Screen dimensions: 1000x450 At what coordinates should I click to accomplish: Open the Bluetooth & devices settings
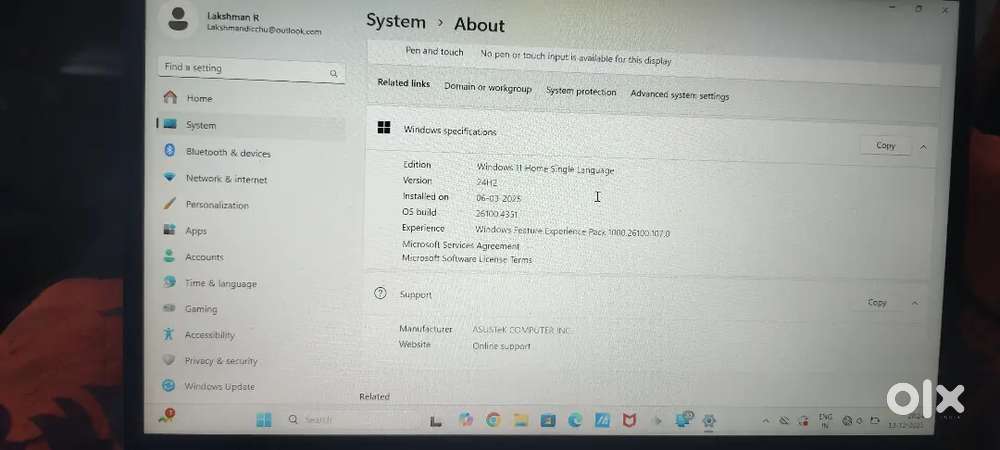coord(227,153)
